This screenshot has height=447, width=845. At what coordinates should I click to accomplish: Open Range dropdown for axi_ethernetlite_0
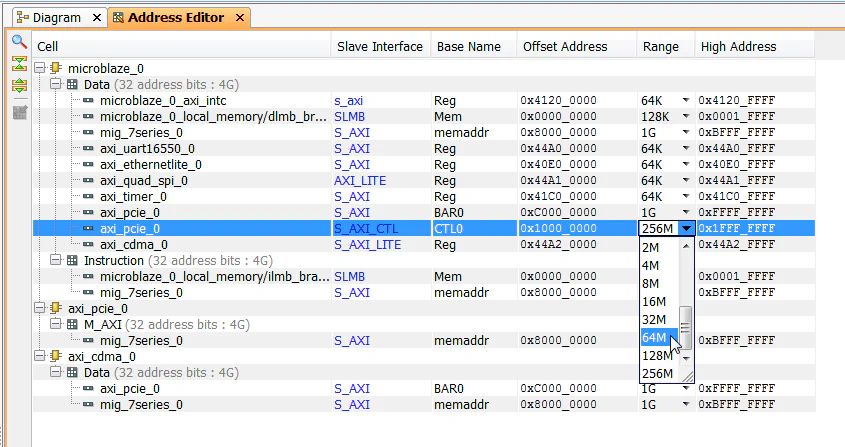coord(685,164)
